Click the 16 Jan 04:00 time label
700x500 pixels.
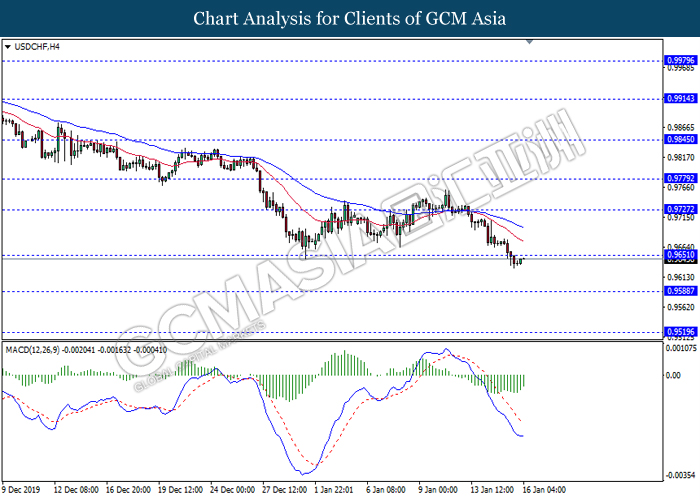point(544,490)
